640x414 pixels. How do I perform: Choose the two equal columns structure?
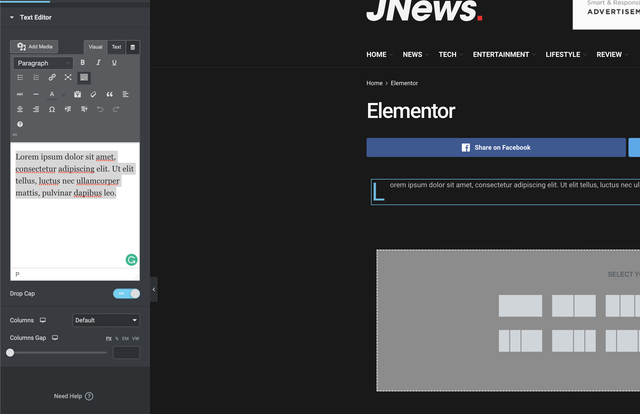pos(573,306)
